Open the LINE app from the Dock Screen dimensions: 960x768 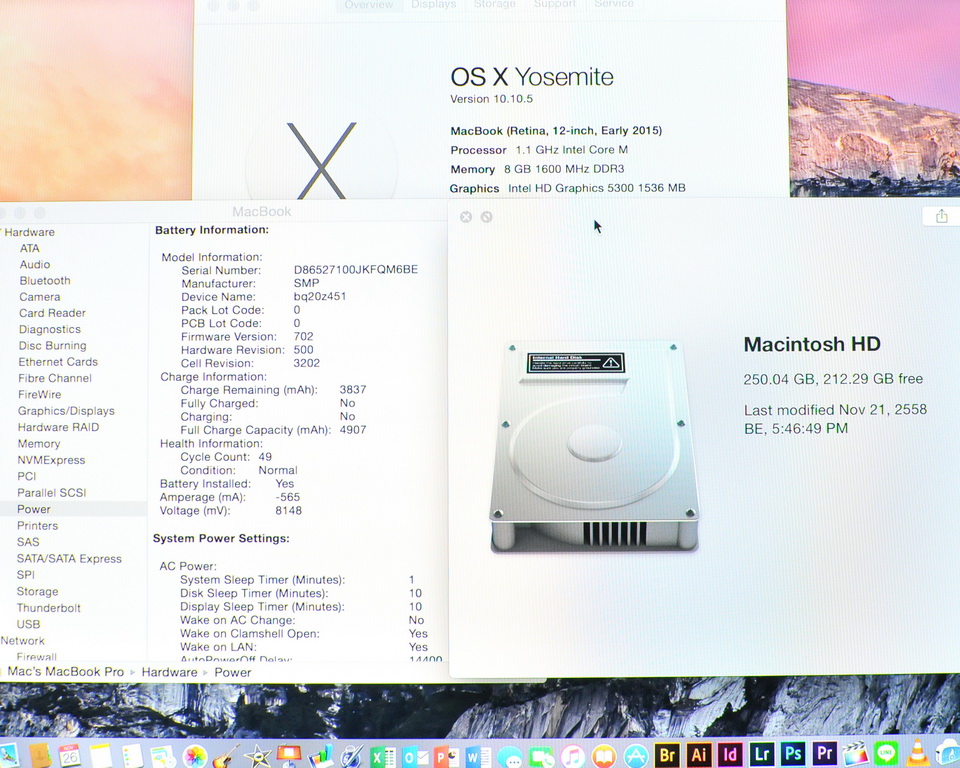click(886, 753)
